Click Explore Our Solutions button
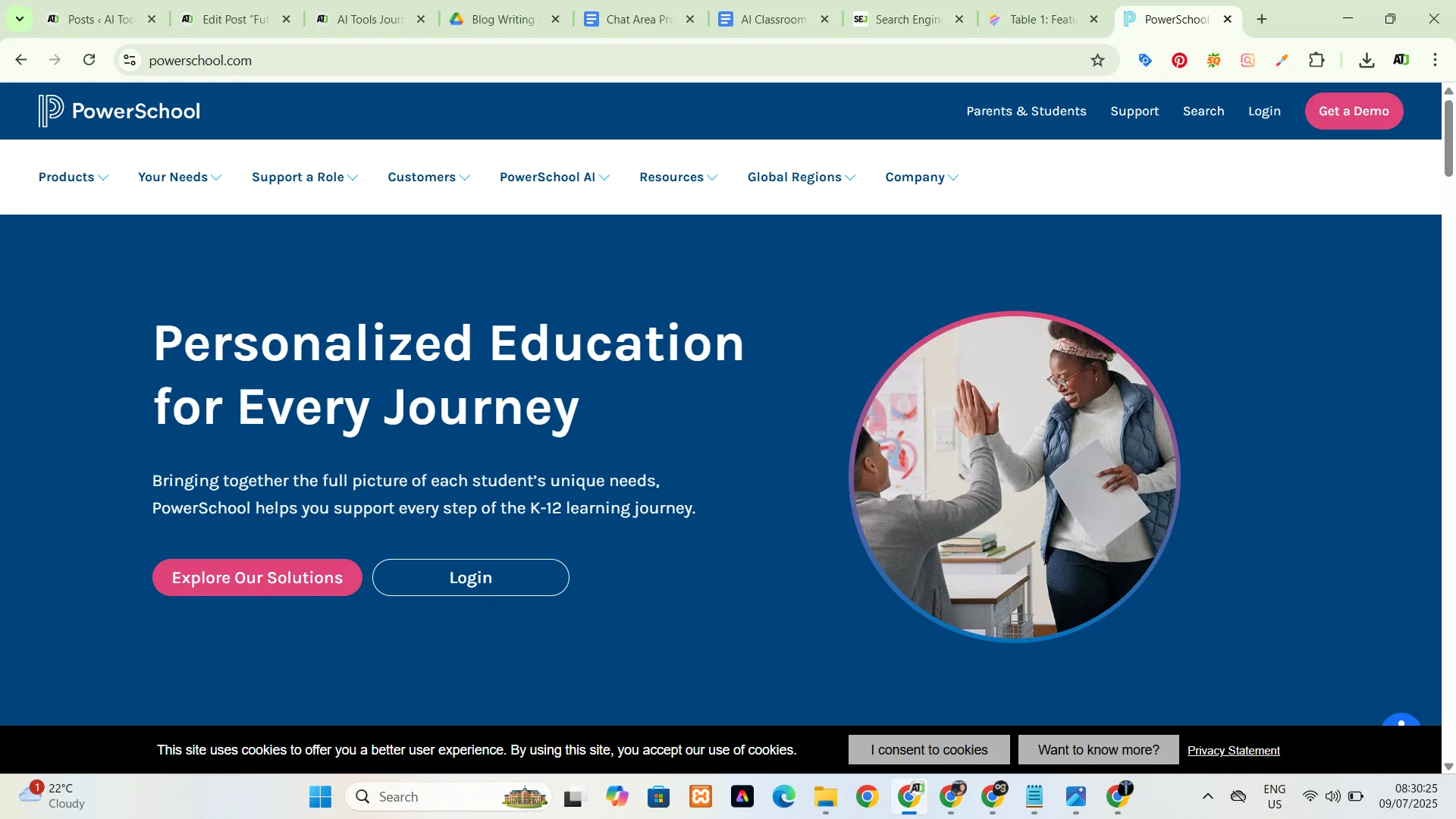 (257, 577)
